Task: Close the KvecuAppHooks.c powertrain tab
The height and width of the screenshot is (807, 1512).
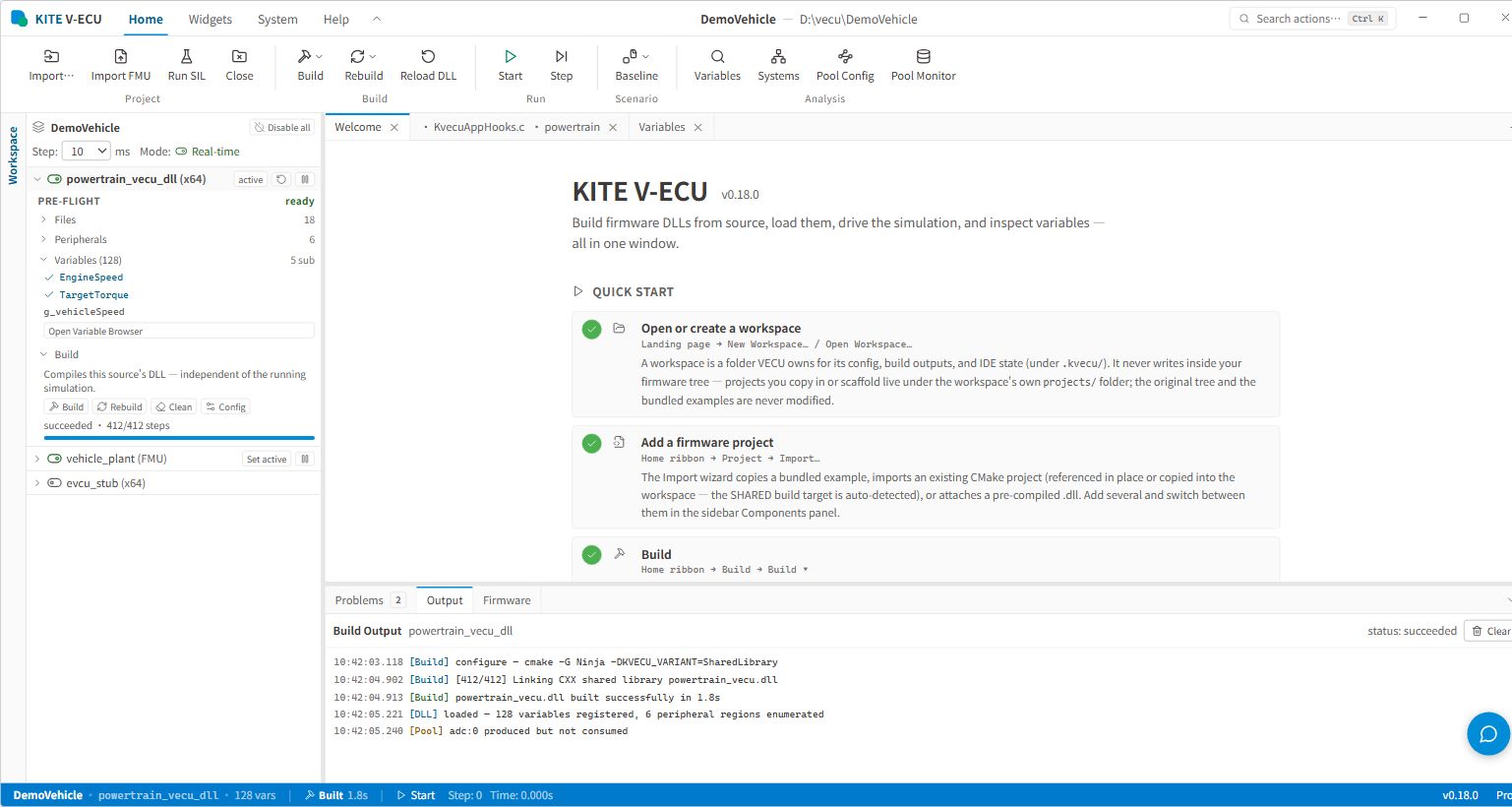Action: point(613,128)
